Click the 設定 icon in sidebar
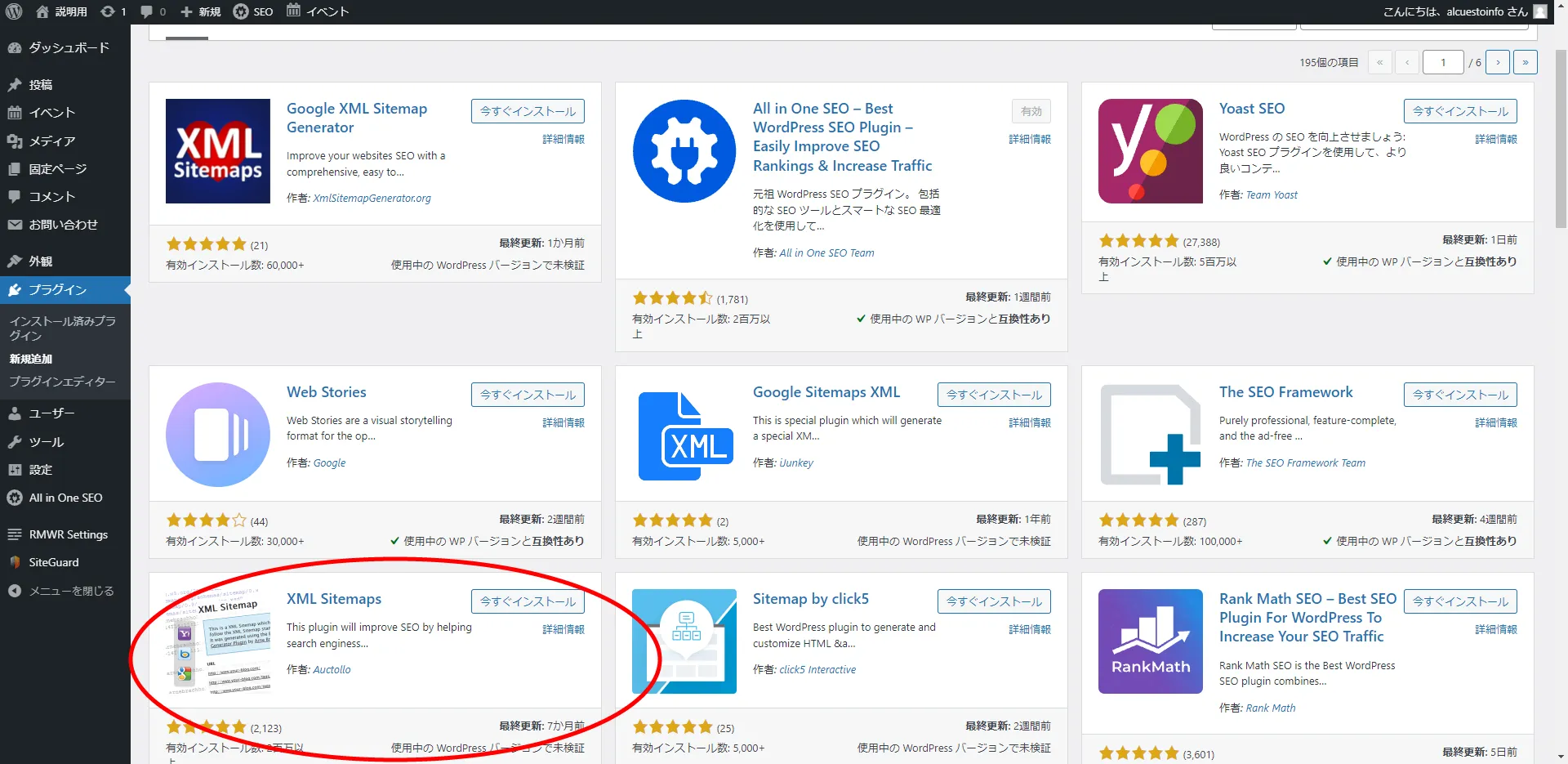Image resolution: width=1568 pixels, height=764 pixels. pyautogui.click(x=15, y=470)
